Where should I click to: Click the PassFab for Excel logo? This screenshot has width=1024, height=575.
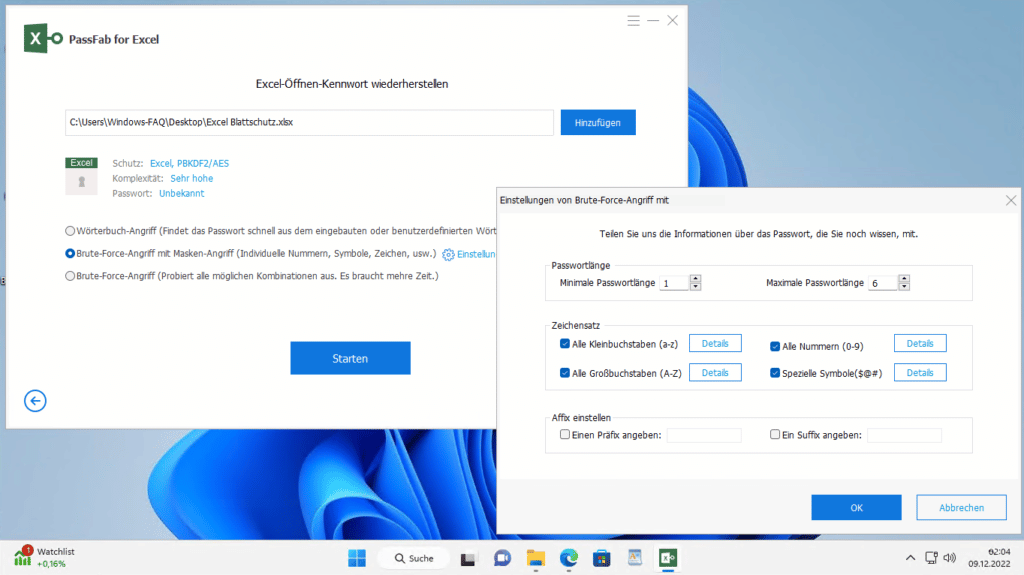click(x=43, y=39)
